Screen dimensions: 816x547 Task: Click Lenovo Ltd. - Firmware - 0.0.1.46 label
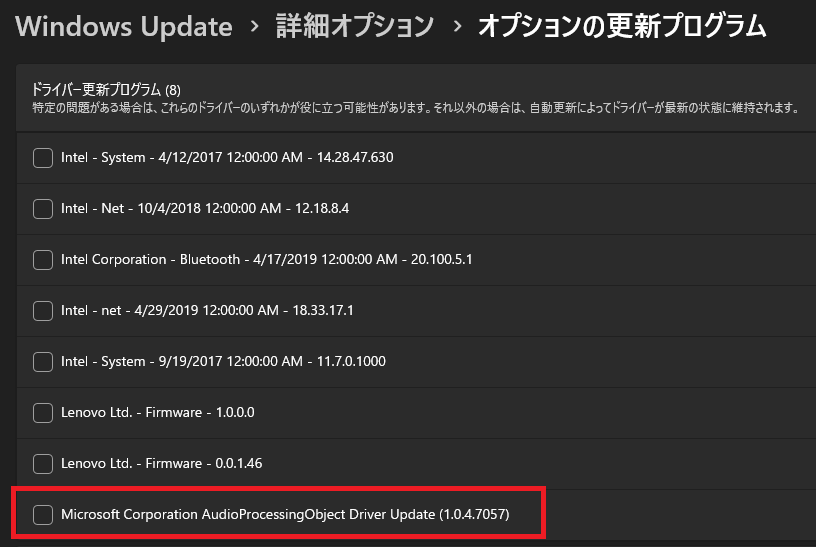click(x=161, y=463)
